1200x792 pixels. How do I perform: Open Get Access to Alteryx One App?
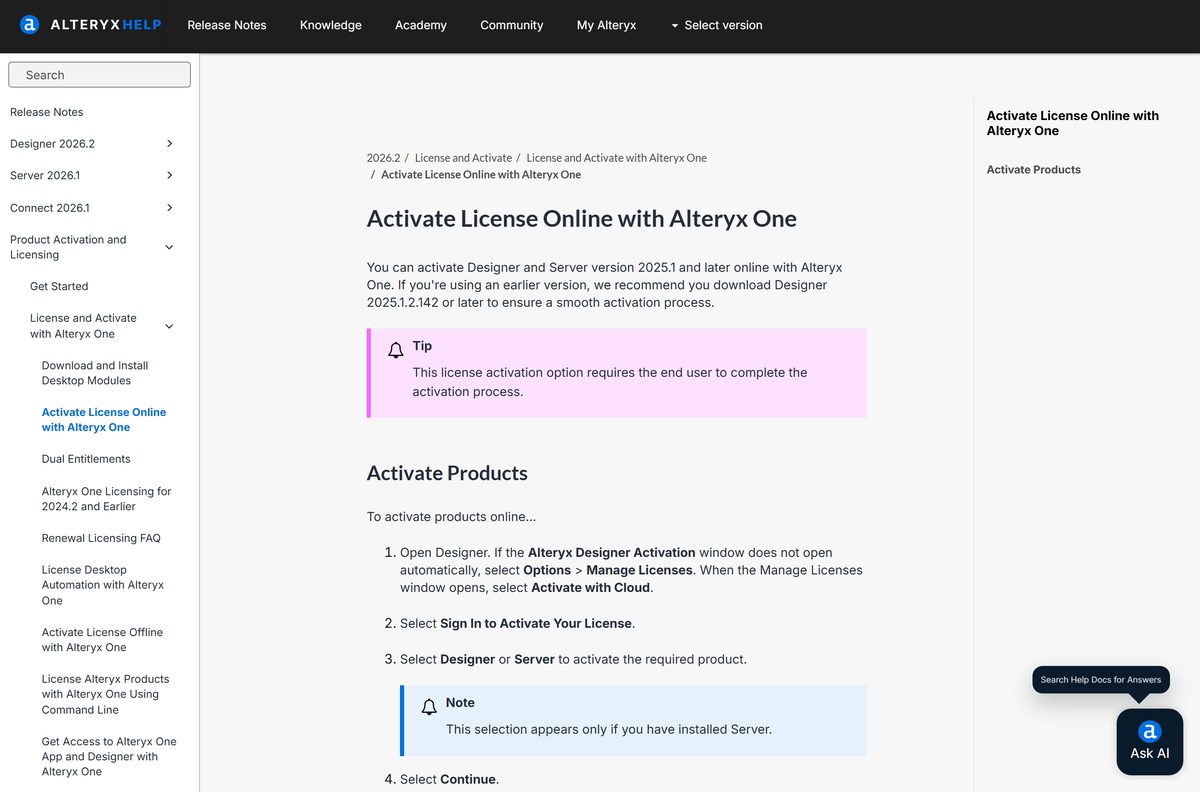(109, 757)
